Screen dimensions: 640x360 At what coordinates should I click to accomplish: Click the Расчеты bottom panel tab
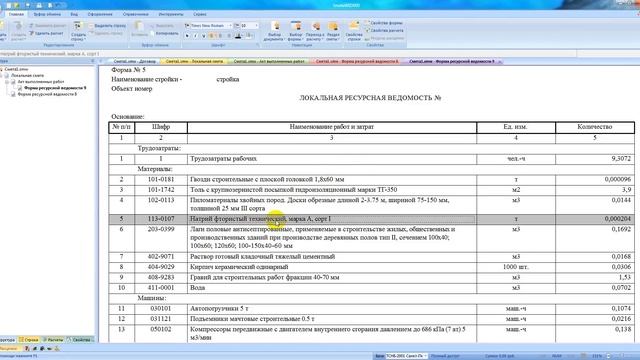point(53,340)
